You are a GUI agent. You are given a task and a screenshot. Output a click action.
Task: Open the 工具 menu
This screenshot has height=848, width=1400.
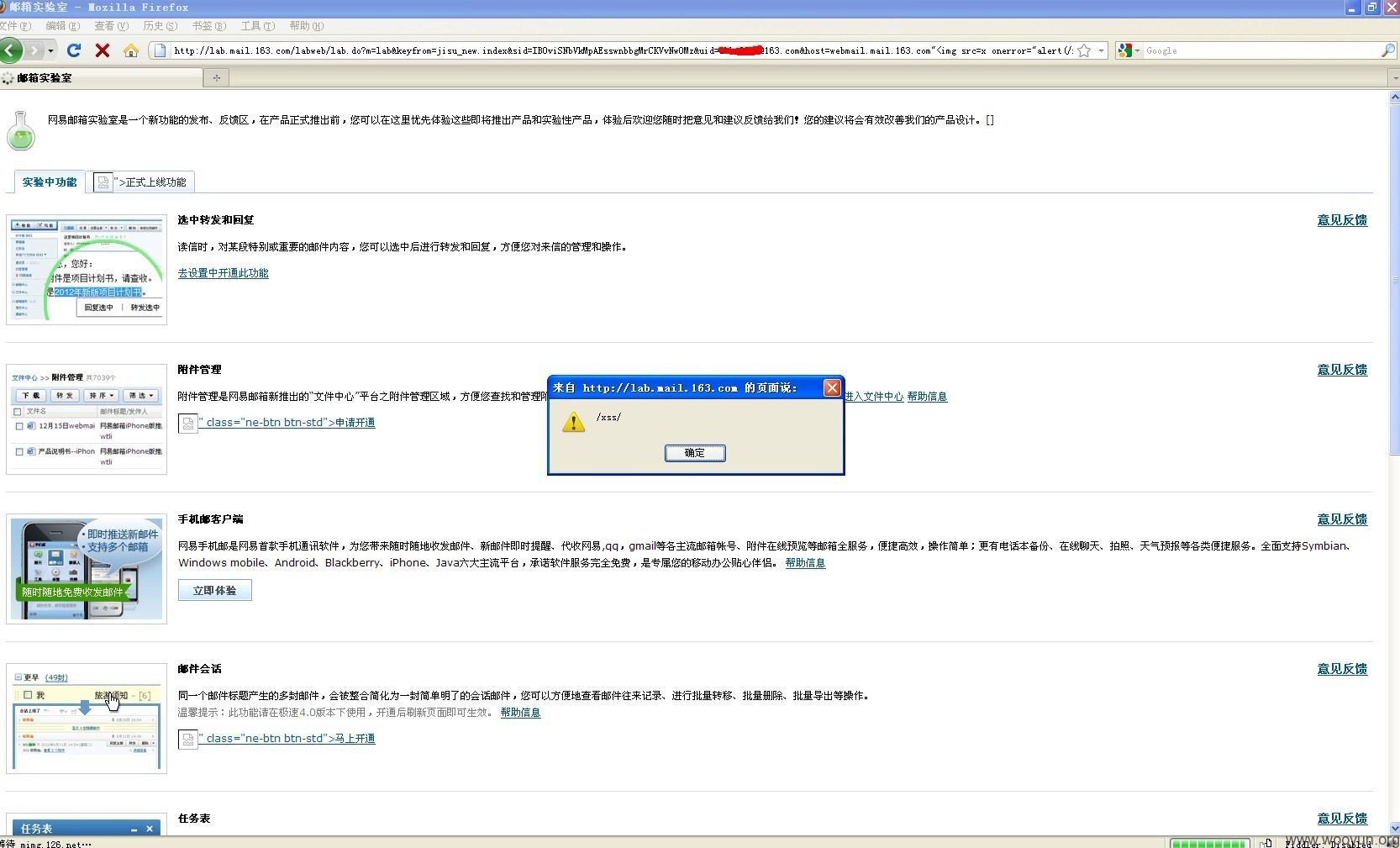[x=258, y=26]
